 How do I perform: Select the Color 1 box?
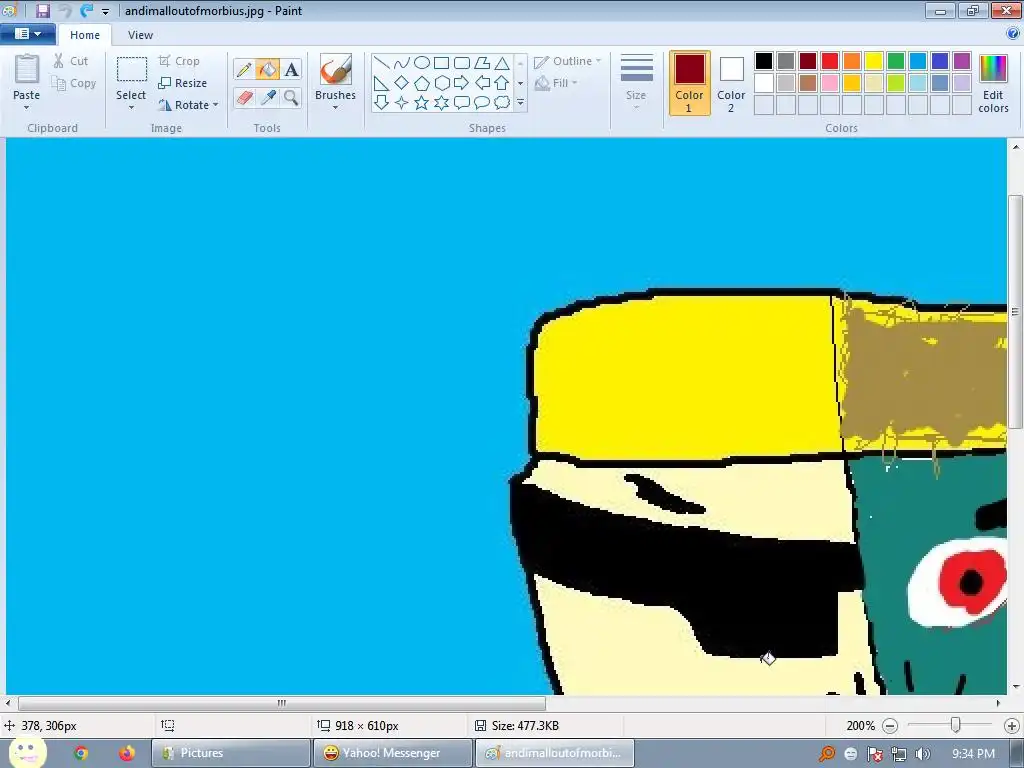coord(690,83)
